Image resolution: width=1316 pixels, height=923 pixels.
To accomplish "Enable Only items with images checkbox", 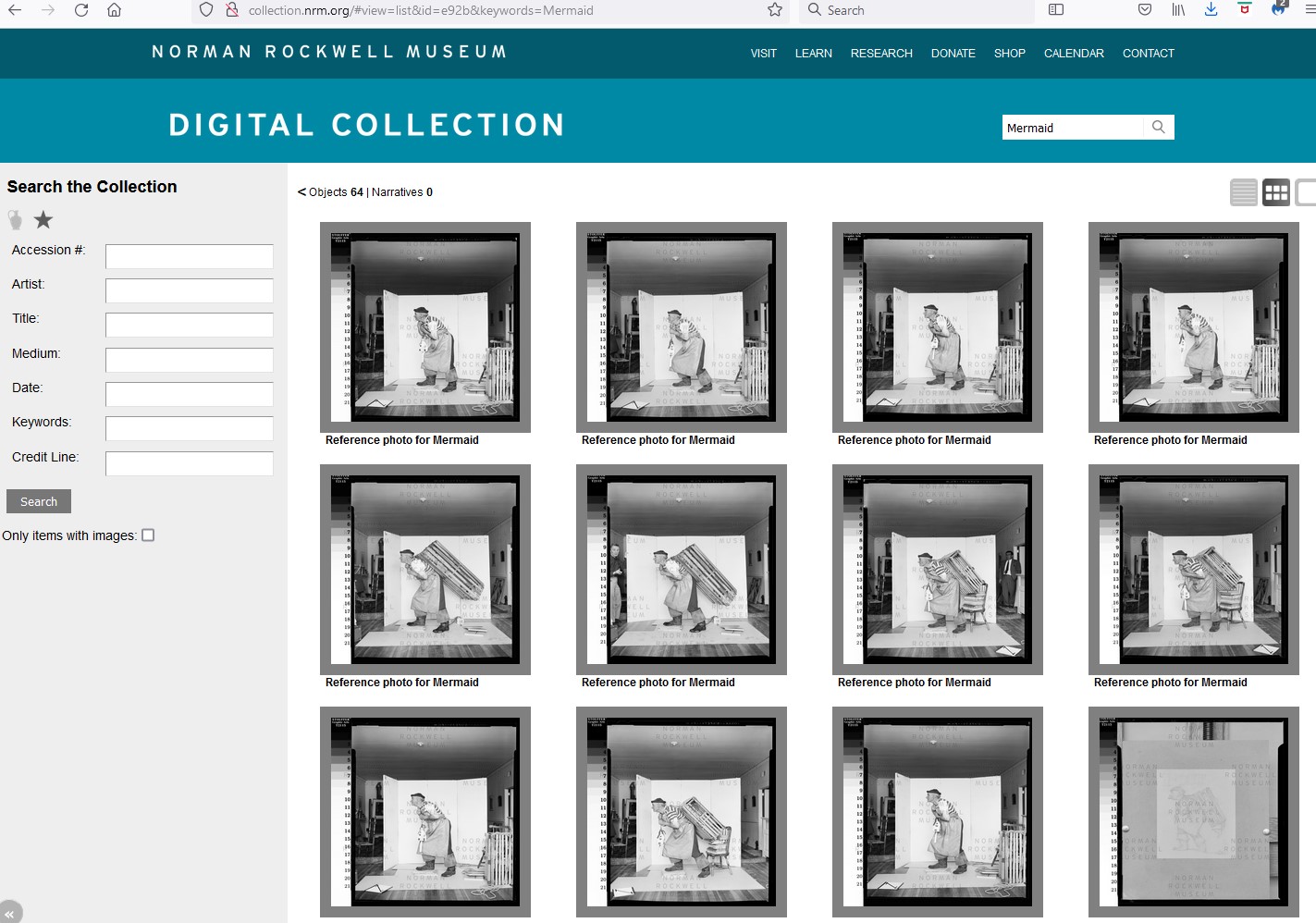I will (148, 535).
